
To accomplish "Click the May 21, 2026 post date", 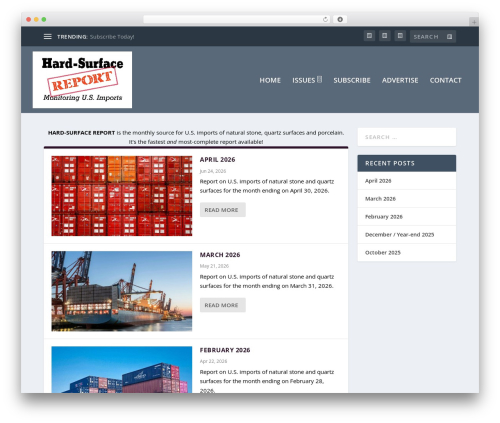I will click(x=214, y=266).
